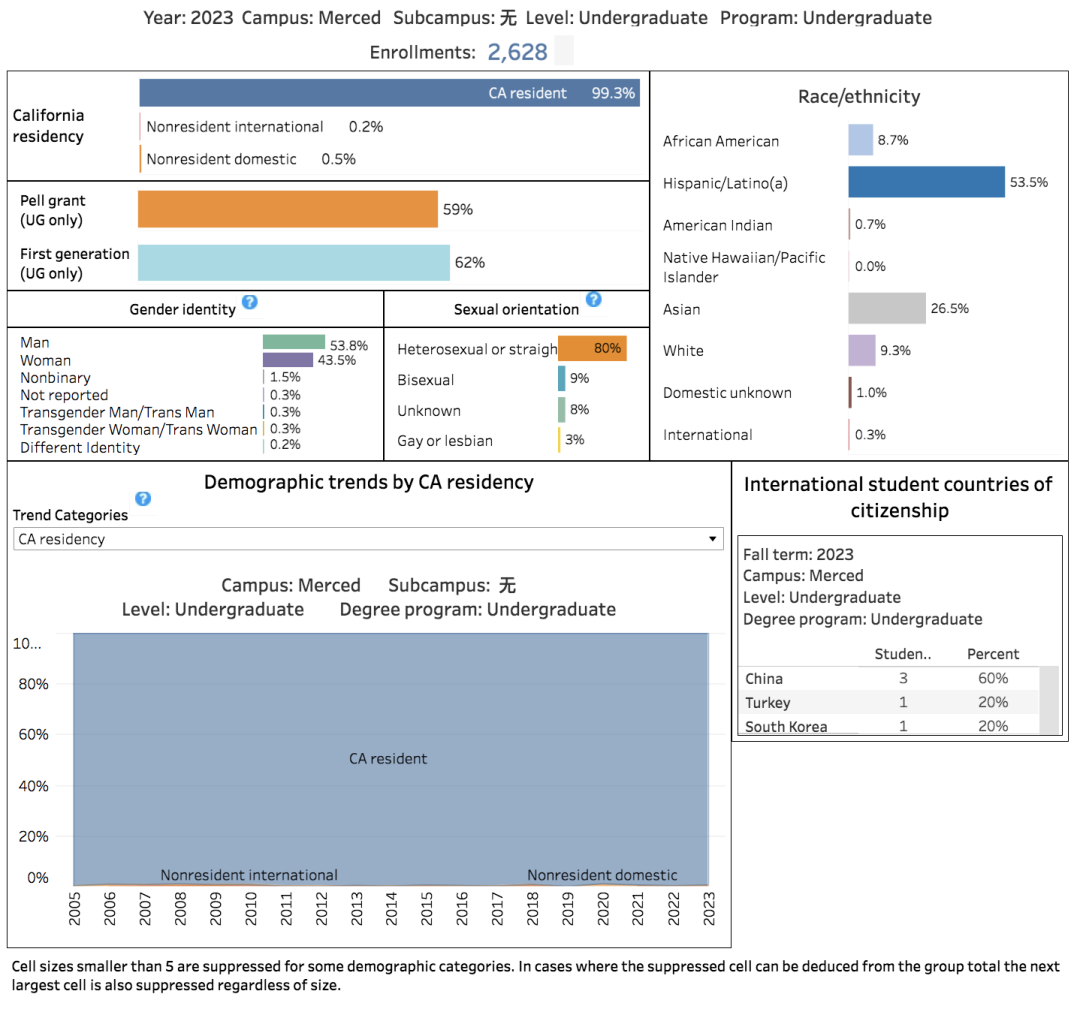The height and width of the screenshot is (1009, 1080).
Task: Open Trend Categories help icon
Action: pyautogui.click(x=143, y=499)
